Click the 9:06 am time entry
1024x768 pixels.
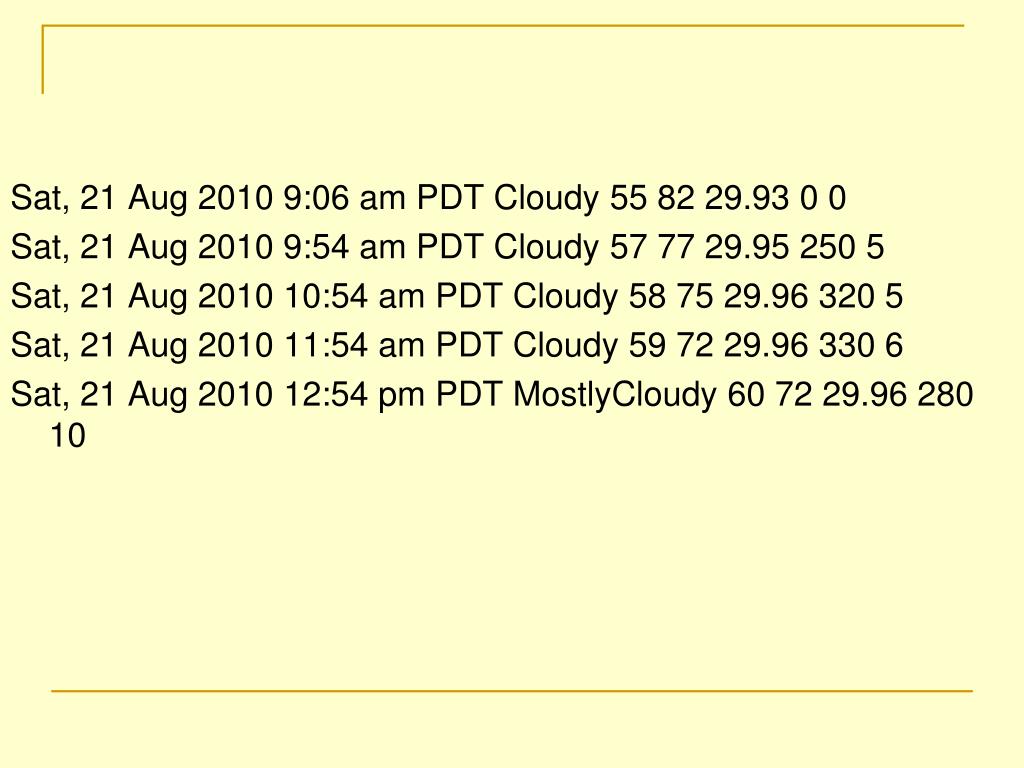pos(344,197)
